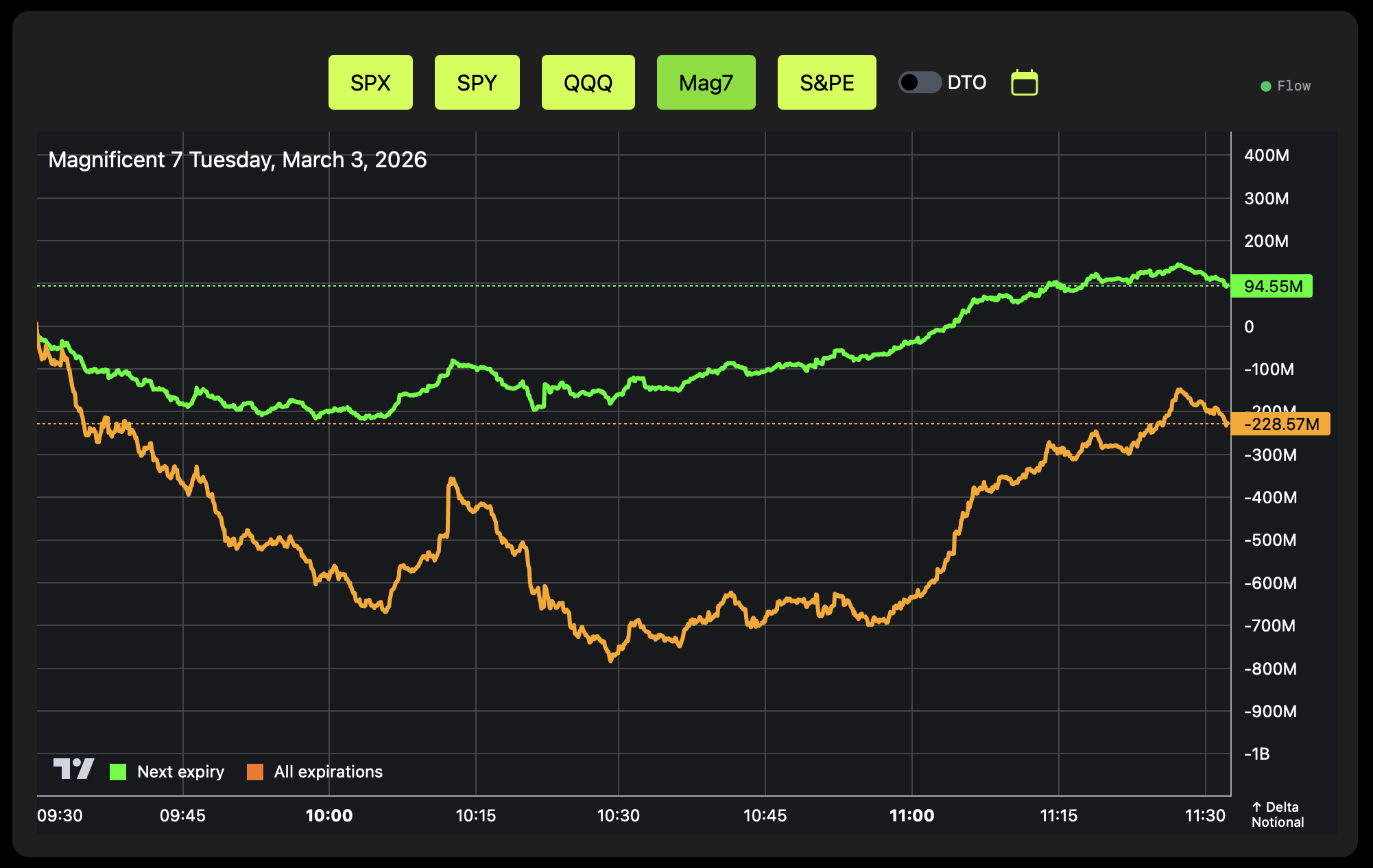The width and height of the screenshot is (1373, 868).
Task: Click the green Flow status dot
Action: 1265,86
